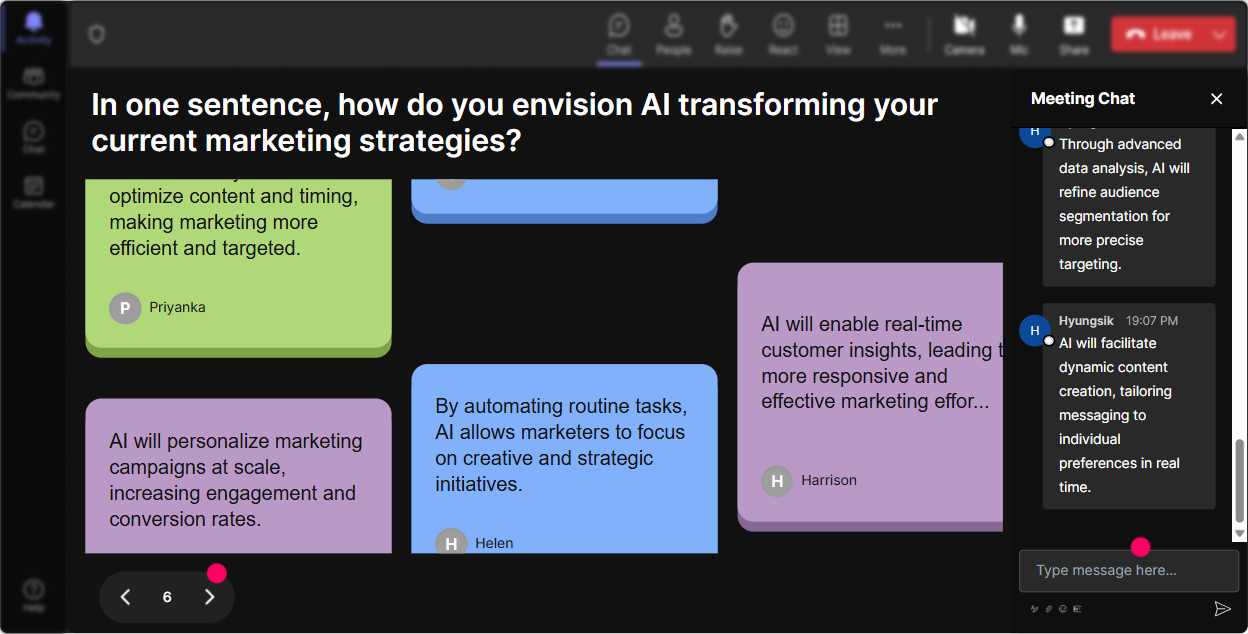
Task: Toggle the Chat panel from the meeting toolbar
Action: [619, 34]
